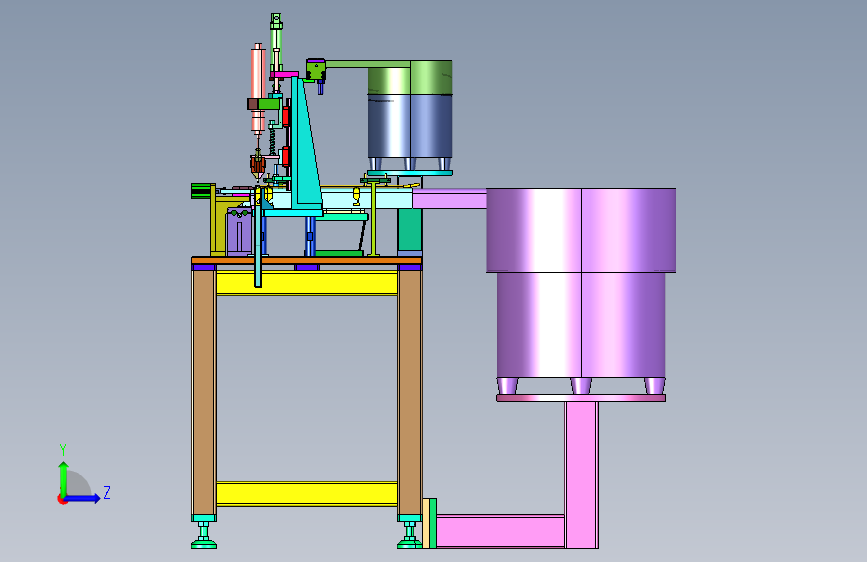The image size is (867, 562).
Task: Select the upper yellow crossbeam of the table frame
Action: click(307, 283)
